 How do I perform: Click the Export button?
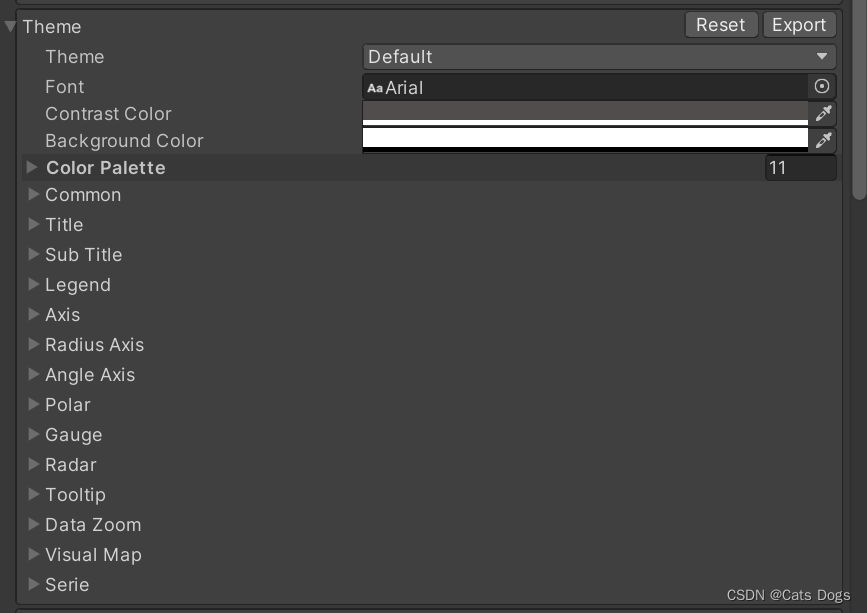pyautogui.click(x=799, y=24)
